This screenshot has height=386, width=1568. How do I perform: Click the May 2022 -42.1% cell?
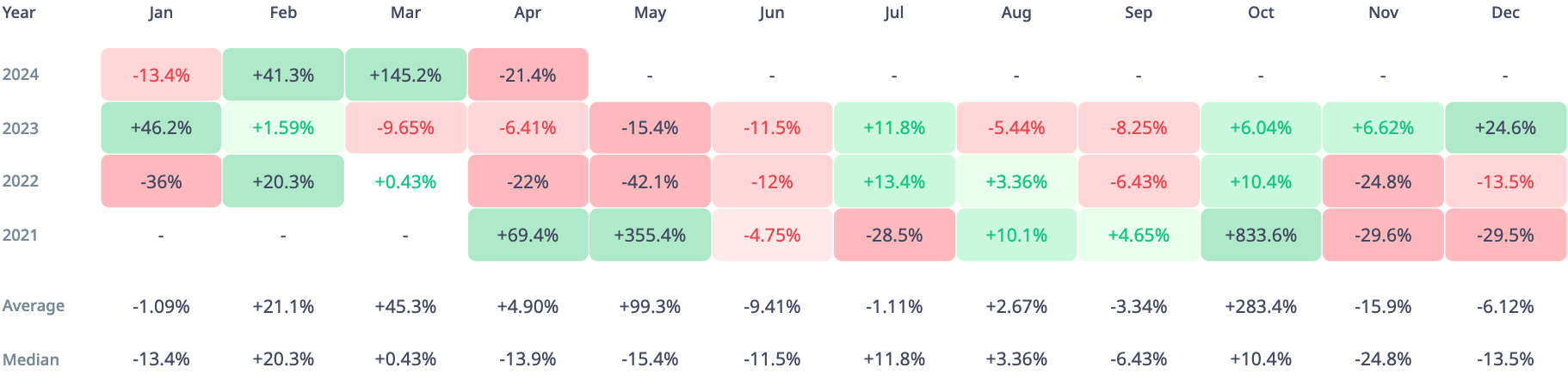pos(650,181)
